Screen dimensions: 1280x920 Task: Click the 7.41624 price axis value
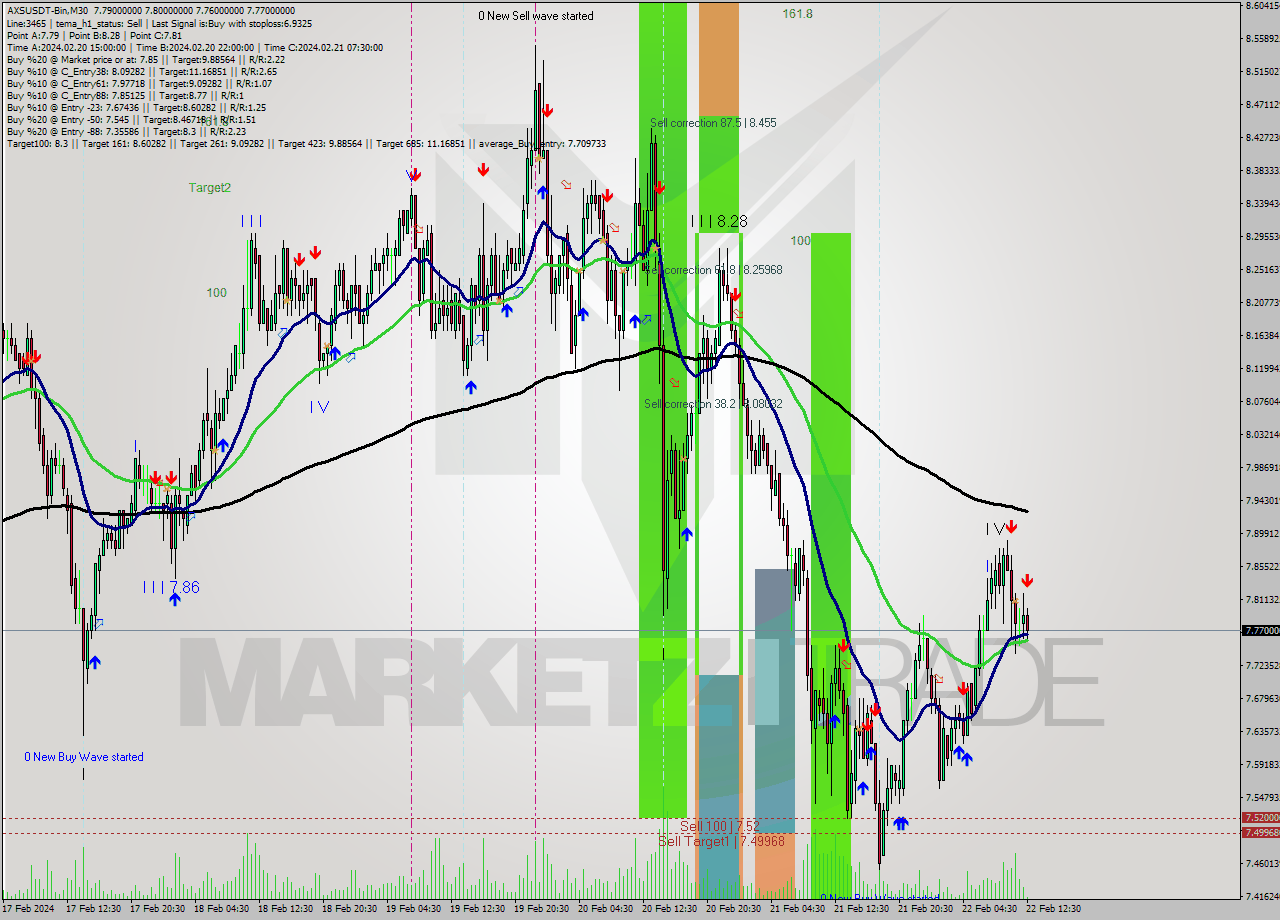1262,896
